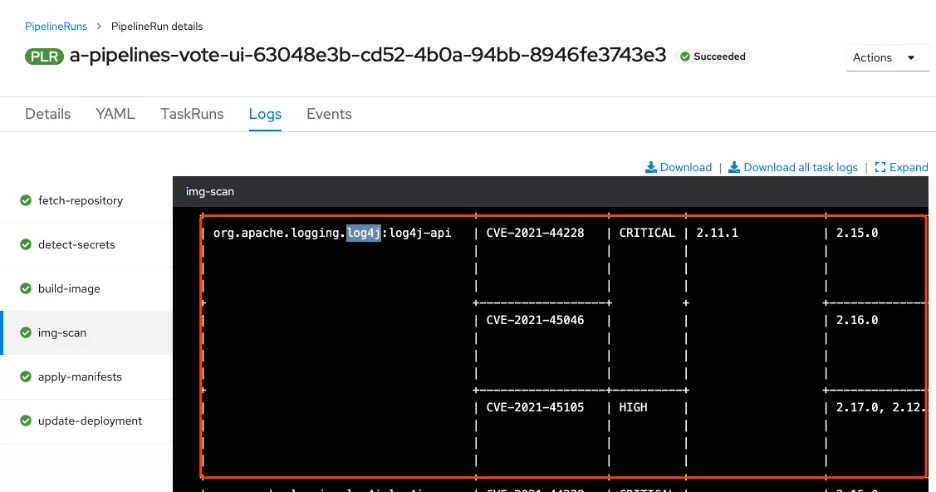The height and width of the screenshot is (492, 936).
Task: Select the Logs tab
Action: tap(265, 114)
